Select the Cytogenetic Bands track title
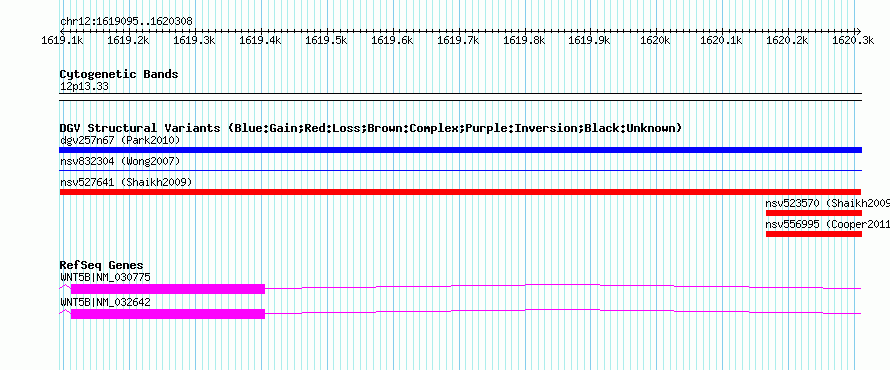Image resolution: width=890 pixels, height=370 pixels. [x=119, y=74]
